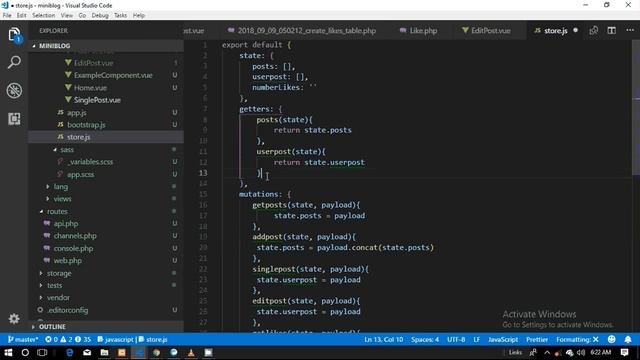This screenshot has width=640, height=360.
Task: Split the editor with the split icon
Action: tap(611, 31)
